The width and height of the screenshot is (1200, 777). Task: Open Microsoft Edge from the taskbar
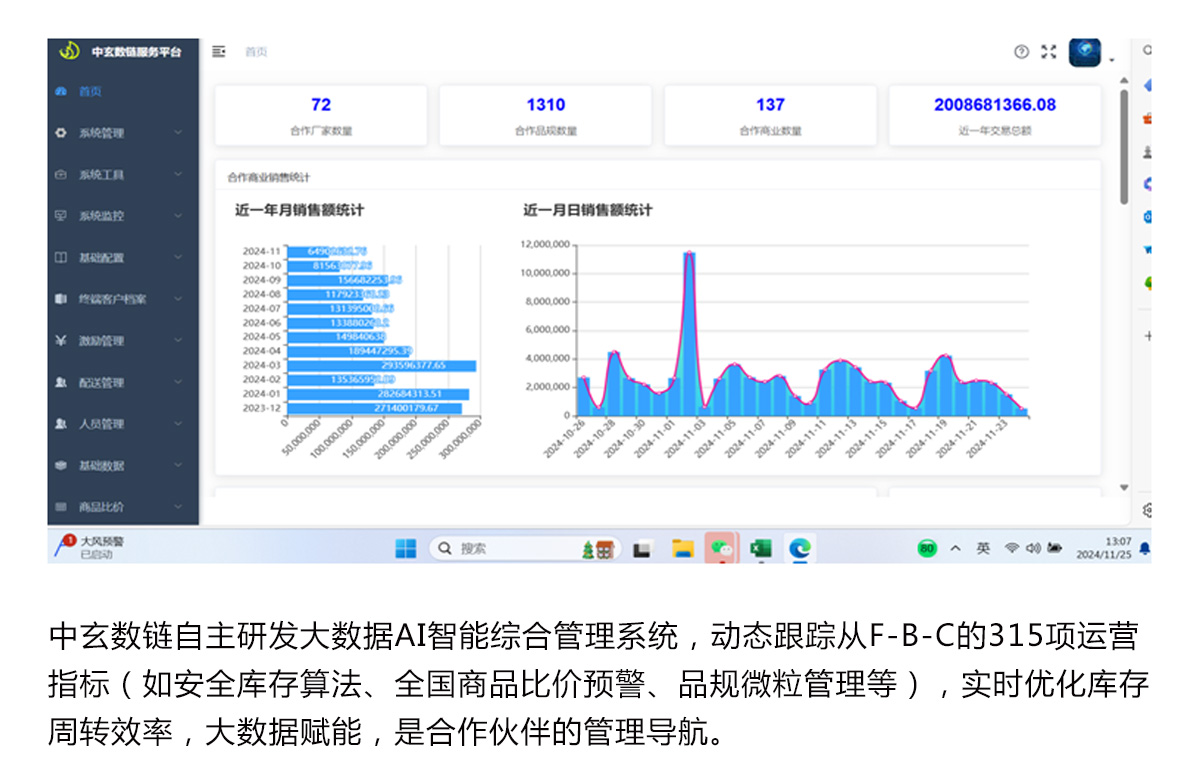click(x=799, y=548)
